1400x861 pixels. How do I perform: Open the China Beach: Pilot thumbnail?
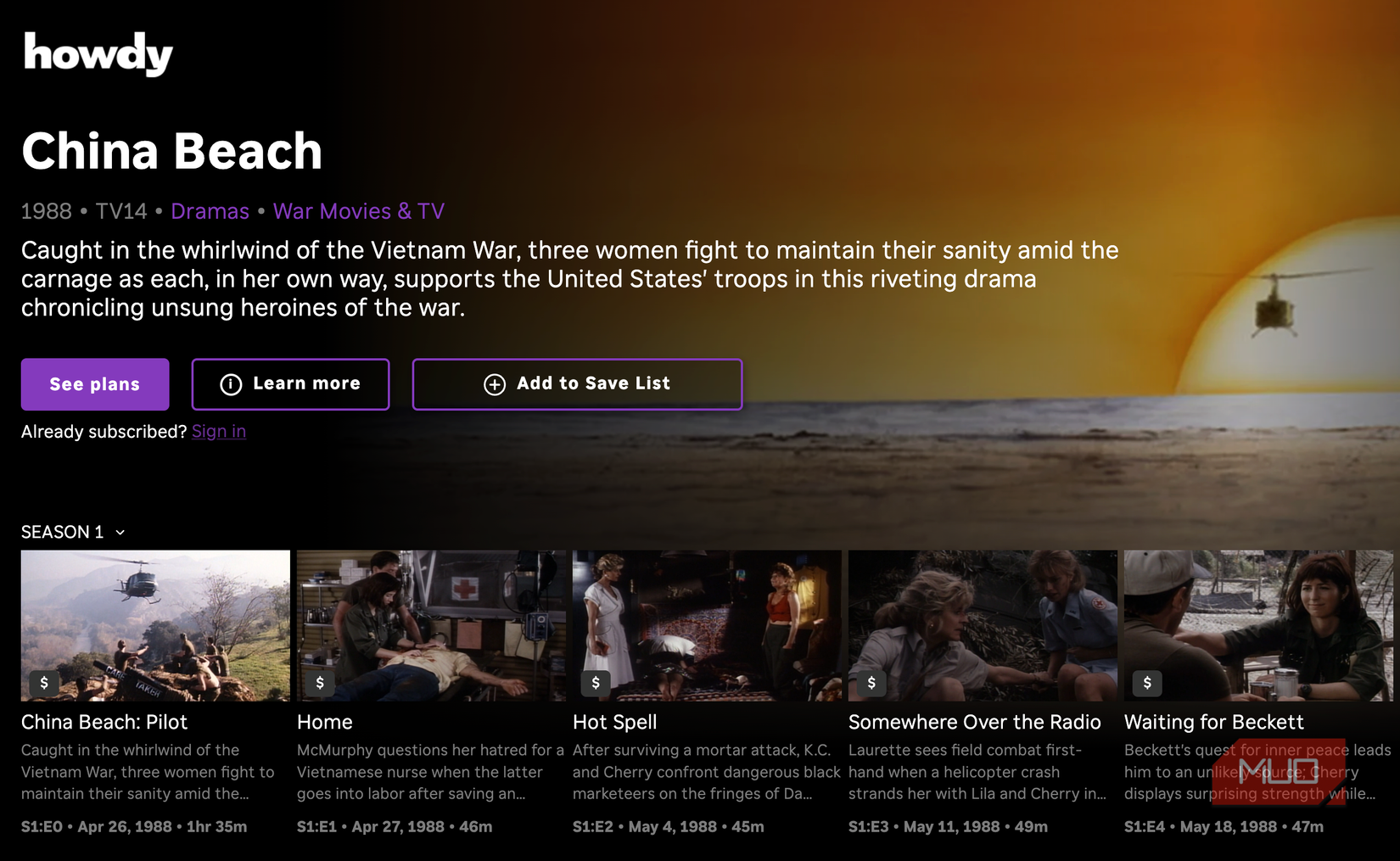pos(155,625)
